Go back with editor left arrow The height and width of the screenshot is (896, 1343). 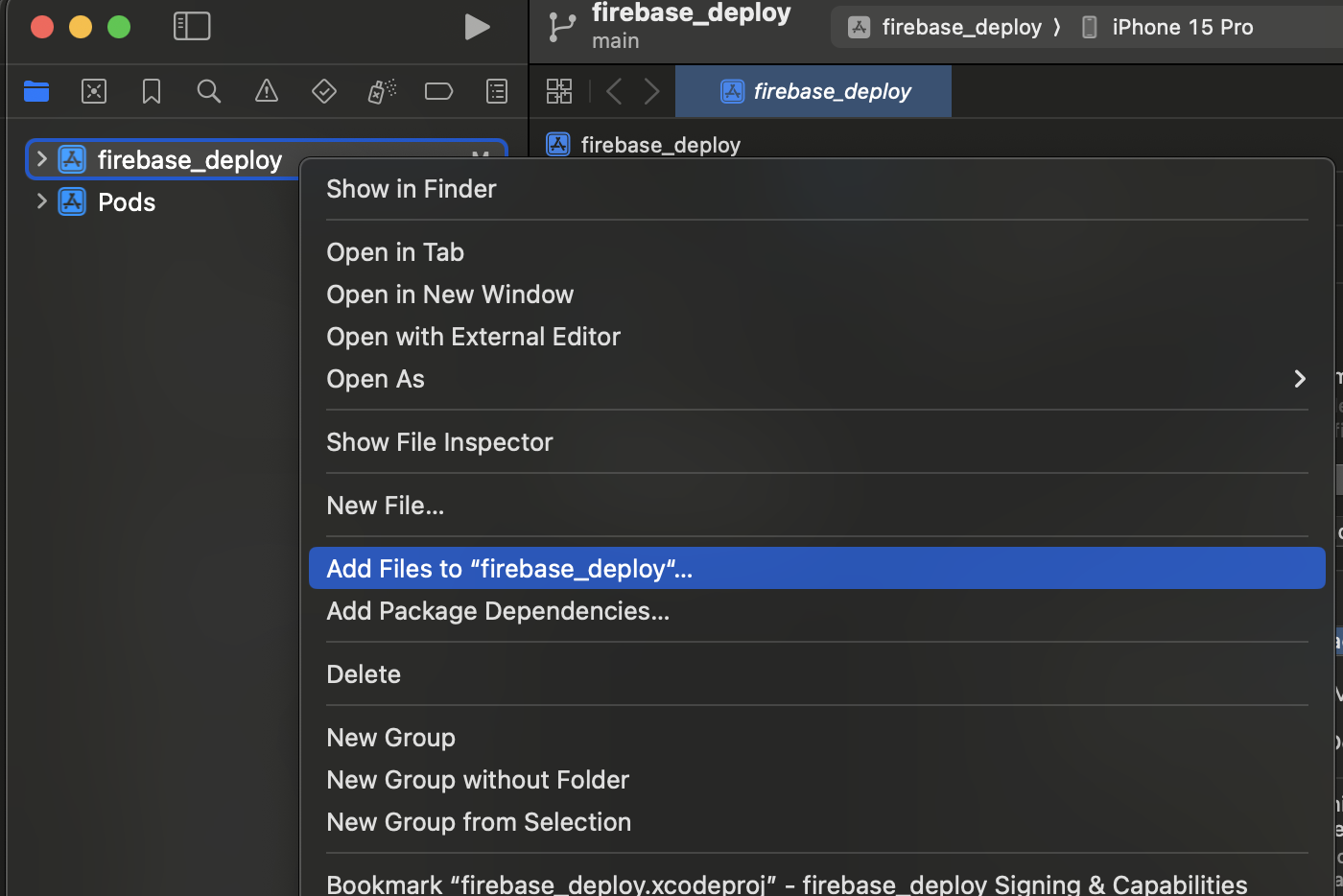(x=614, y=91)
